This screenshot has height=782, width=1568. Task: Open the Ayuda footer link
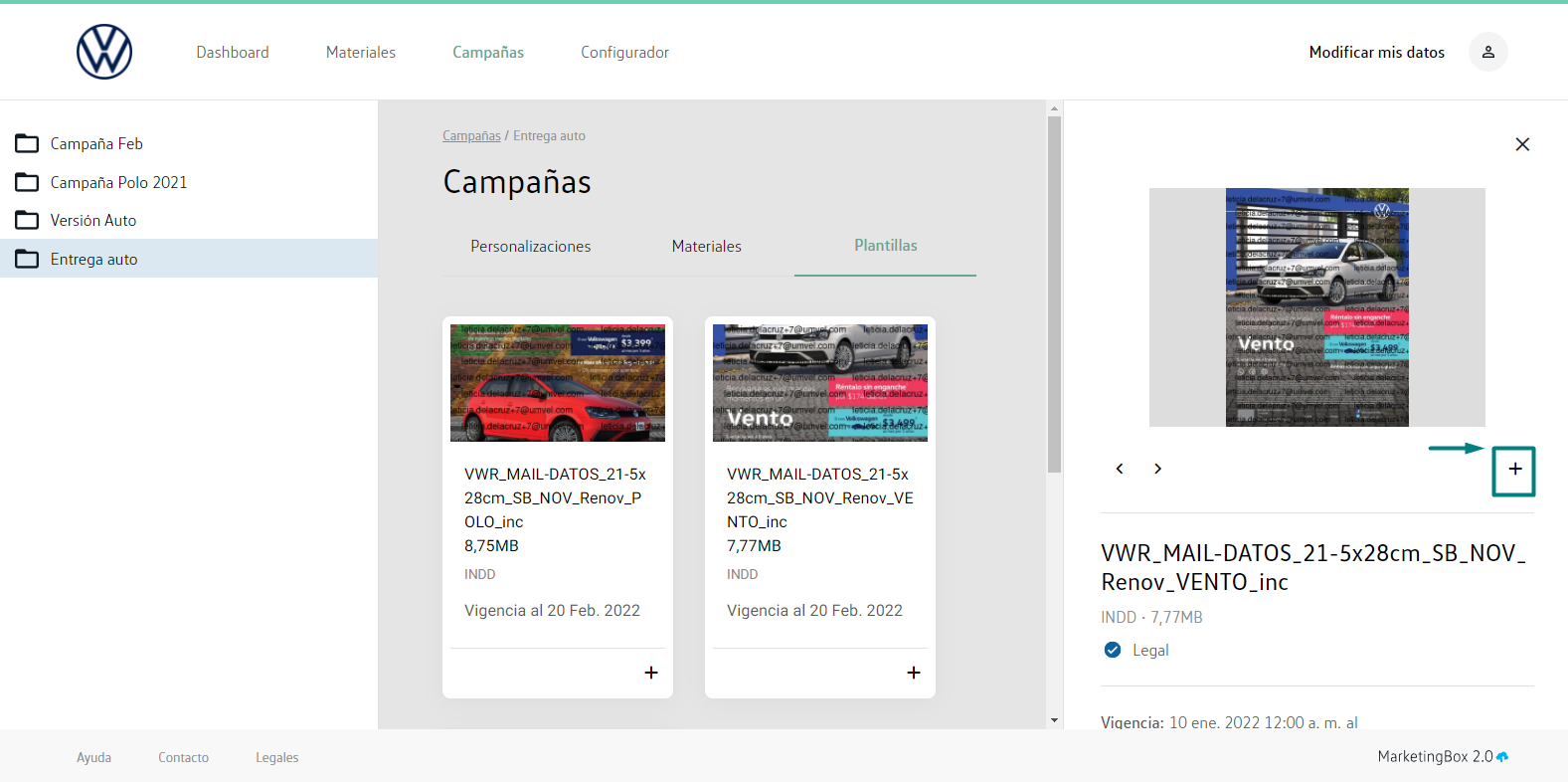point(94,757)
